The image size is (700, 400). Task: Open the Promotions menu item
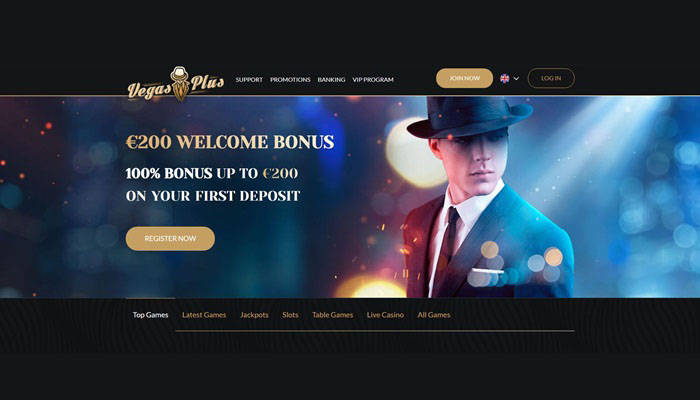[x=290, y=79]
